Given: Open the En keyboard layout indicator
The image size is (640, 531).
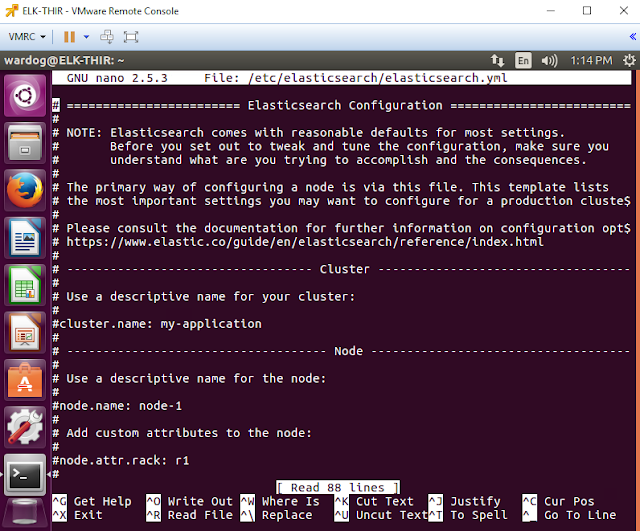Looking at the screenshot, I should [x=523, y=60].
